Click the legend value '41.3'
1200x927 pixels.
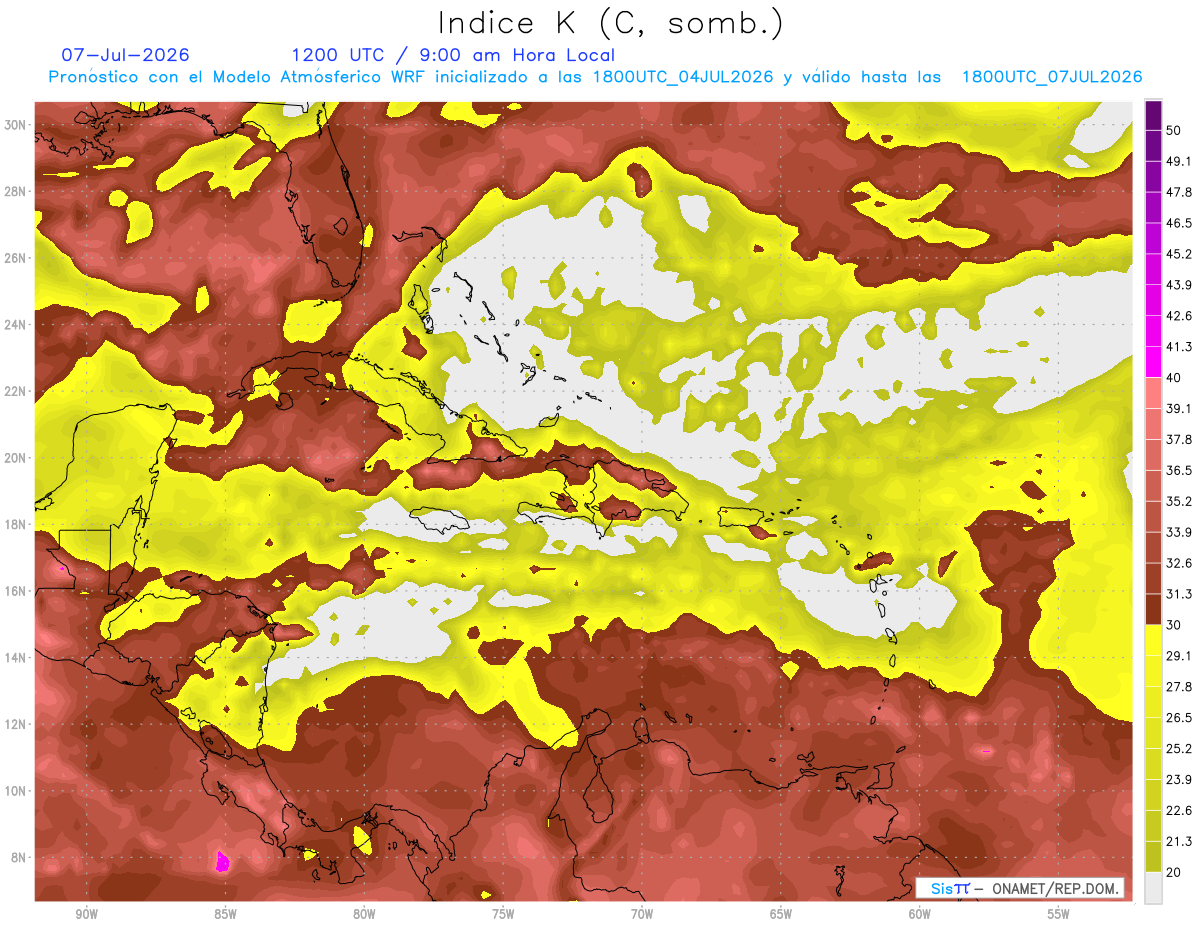[1178, 347]
